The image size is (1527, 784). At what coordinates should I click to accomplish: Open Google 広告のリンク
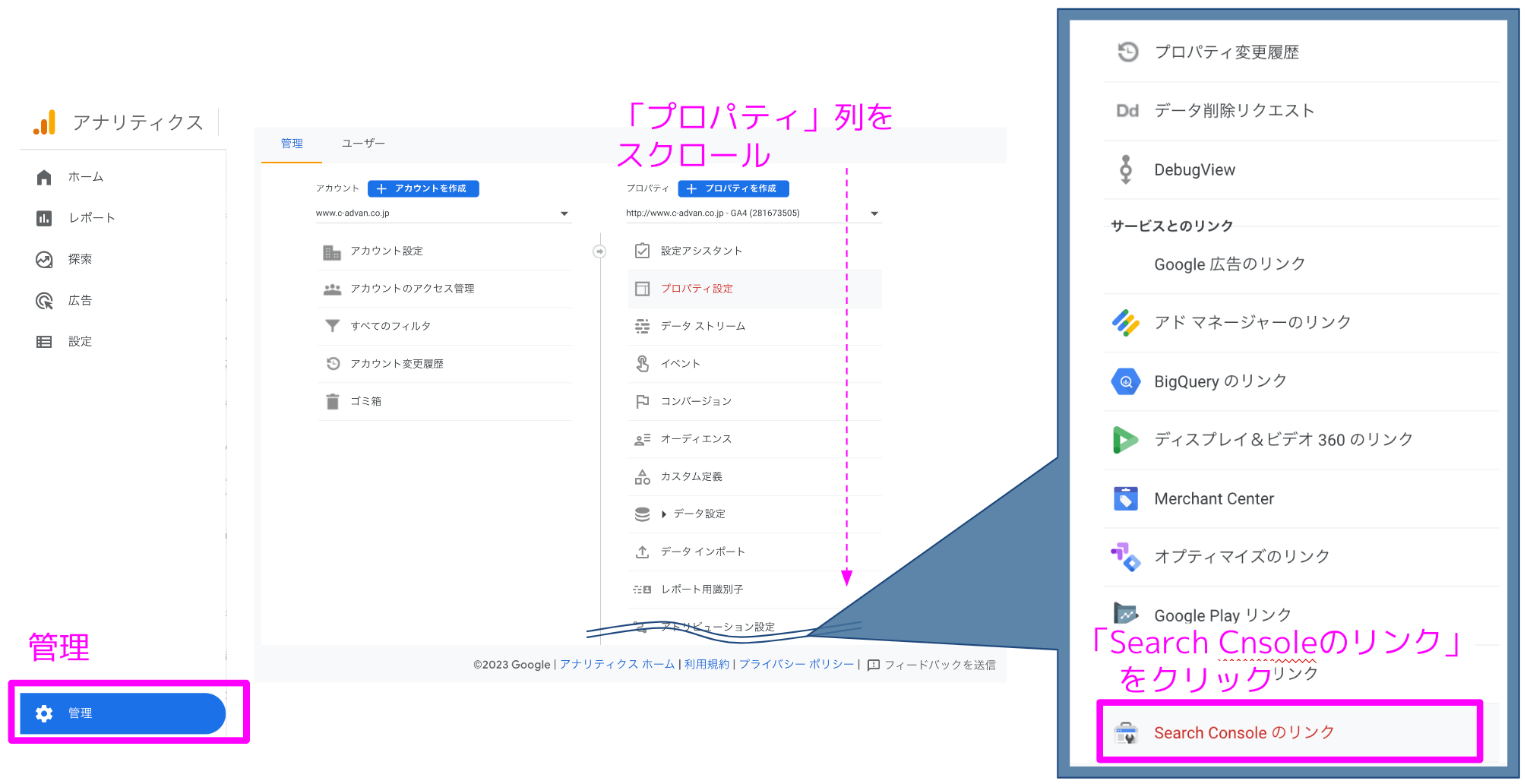point(1229,264)
